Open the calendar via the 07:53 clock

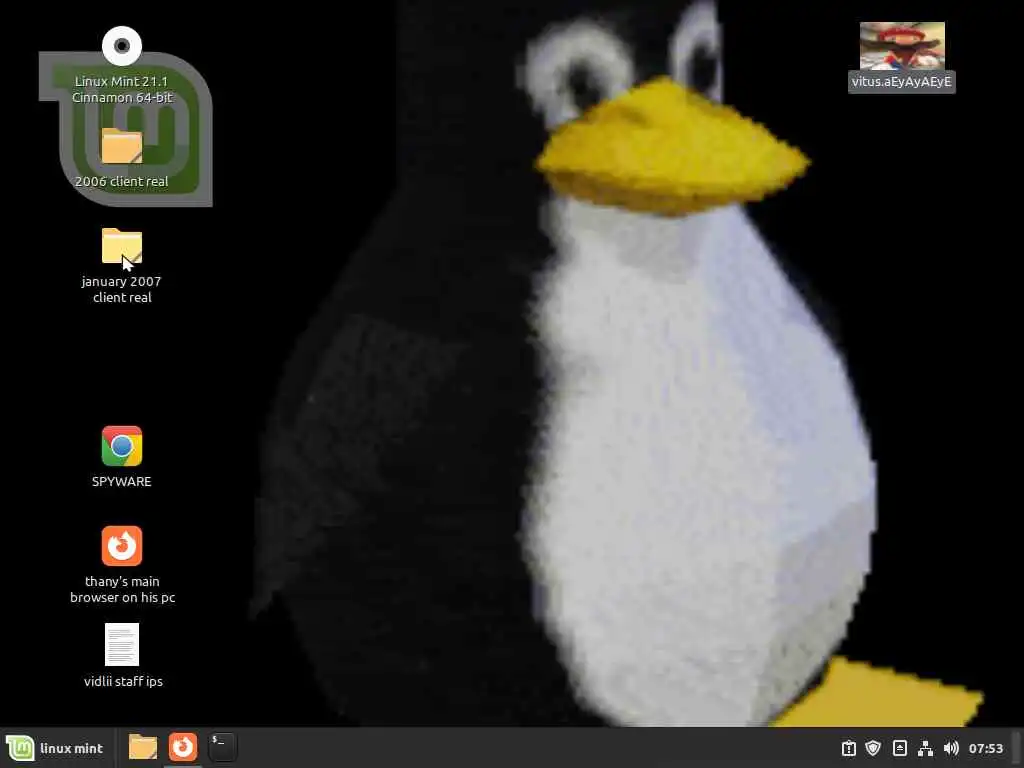click(985, 748)
